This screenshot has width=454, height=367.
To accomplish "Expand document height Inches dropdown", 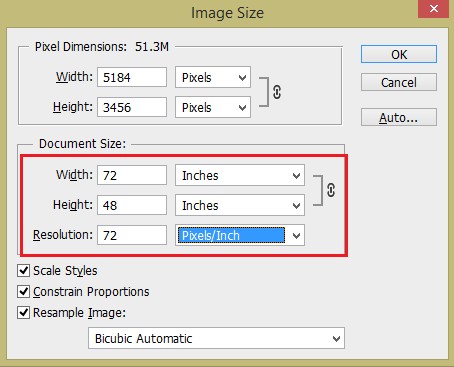I will 240,205.
